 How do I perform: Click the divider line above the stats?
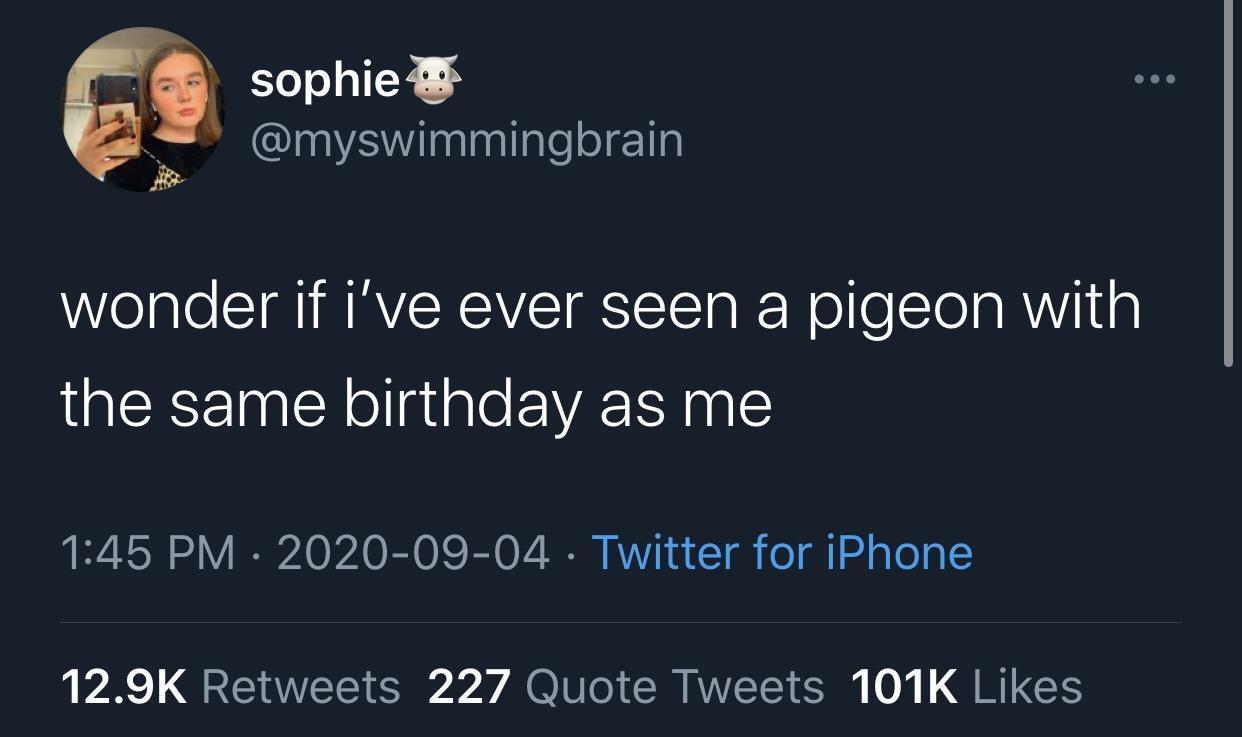click(620, 623)
